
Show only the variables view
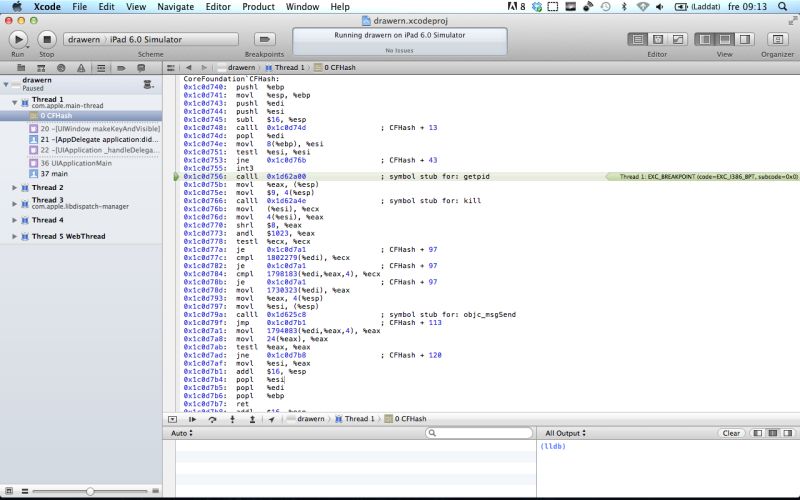[x=758, y=433]
